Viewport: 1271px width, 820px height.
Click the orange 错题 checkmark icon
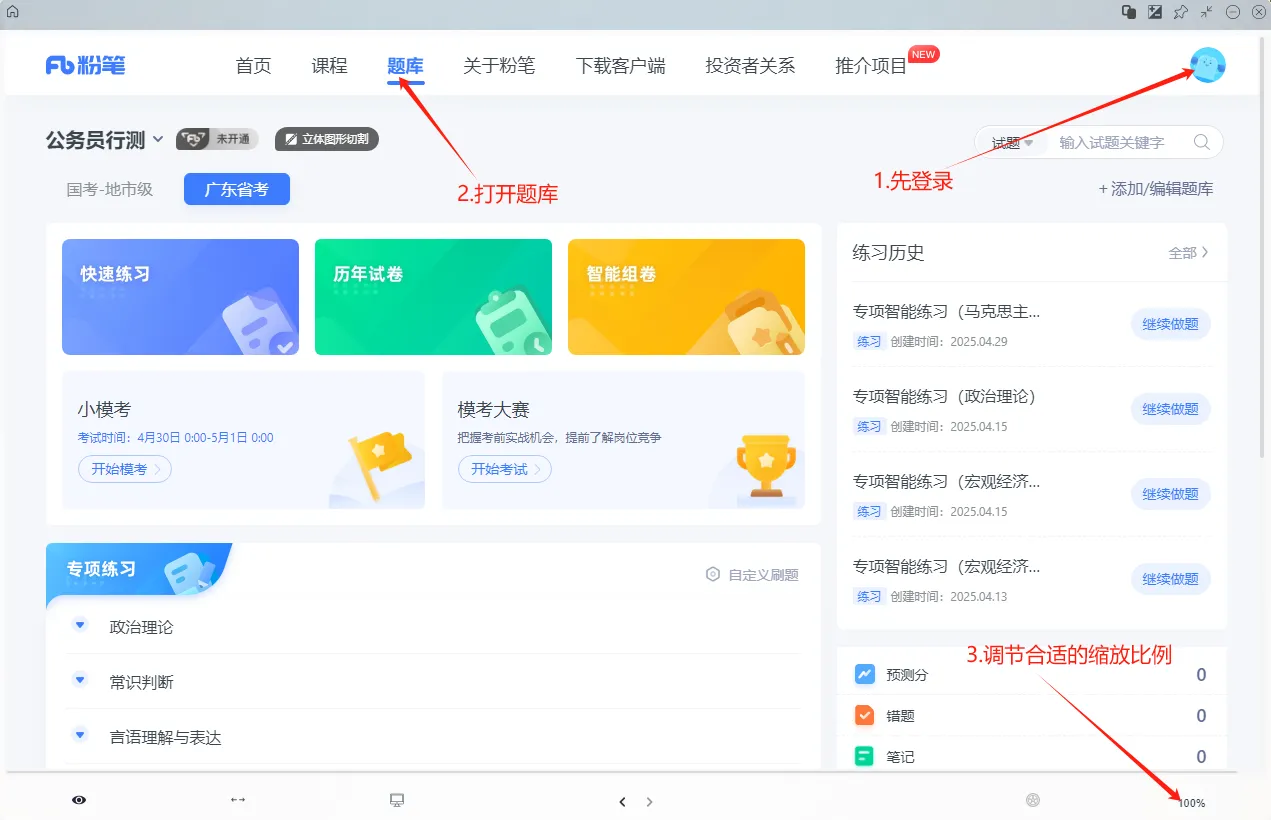[866, 715]
